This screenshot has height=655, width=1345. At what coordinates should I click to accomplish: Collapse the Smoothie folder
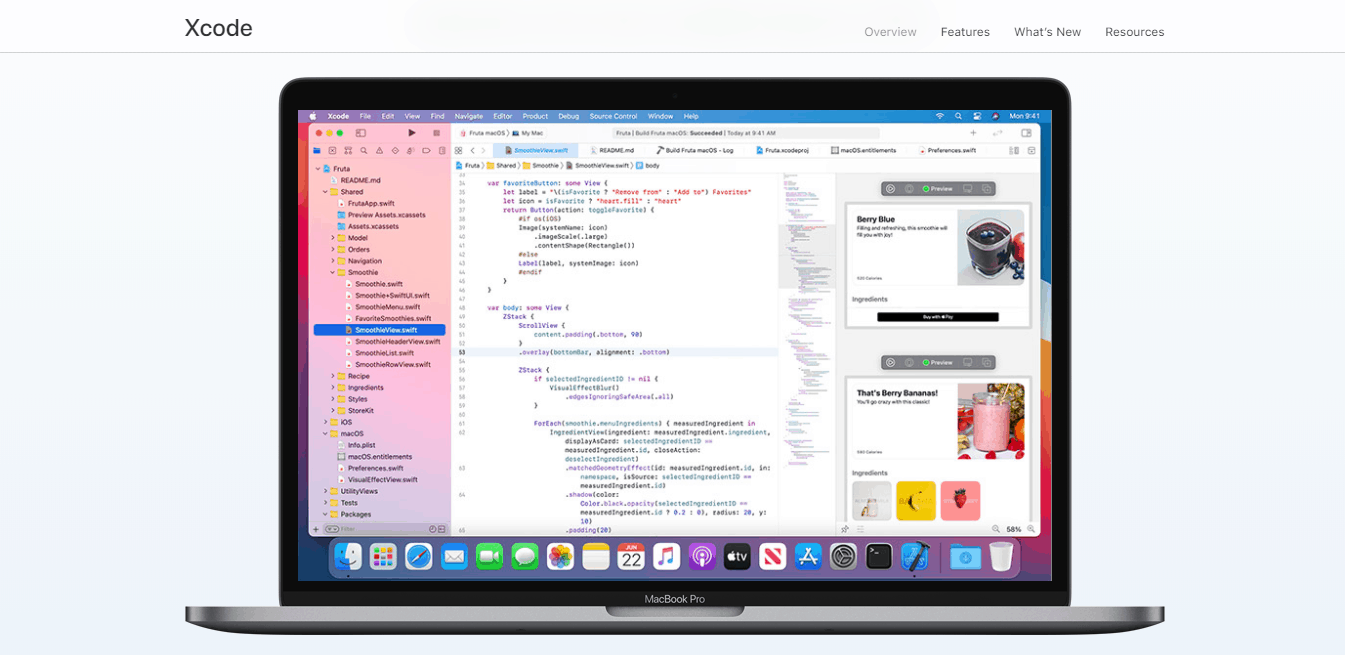[x=332, y=272]
